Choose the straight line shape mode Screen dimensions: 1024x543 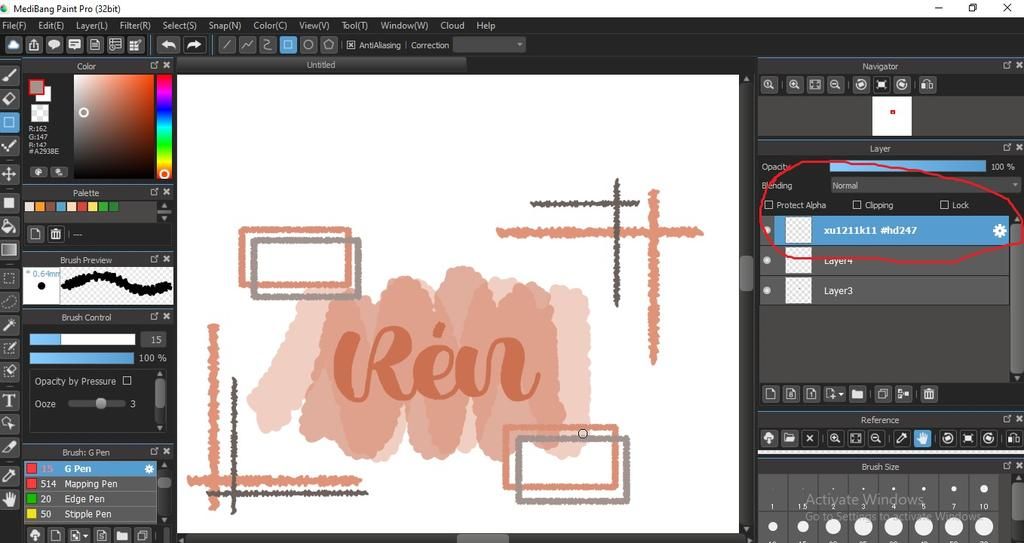coord(227,44)
